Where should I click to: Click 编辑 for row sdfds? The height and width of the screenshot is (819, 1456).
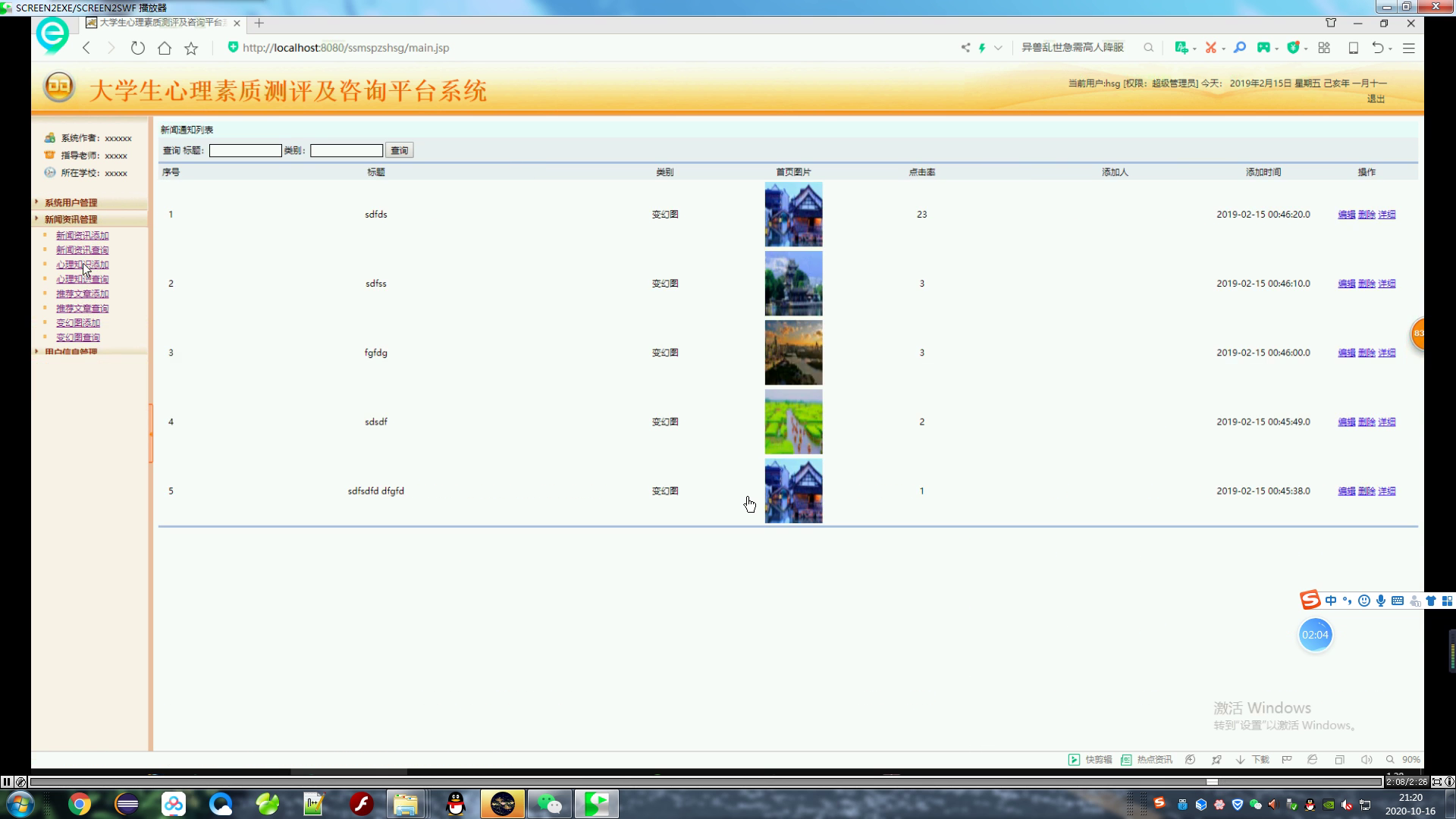click(x=1346, y=215)
